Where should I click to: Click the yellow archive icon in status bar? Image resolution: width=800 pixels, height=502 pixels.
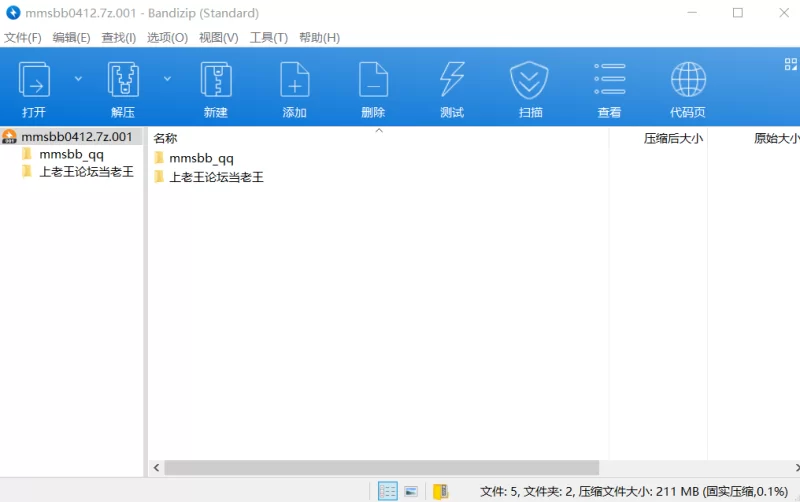coord(440,491)
